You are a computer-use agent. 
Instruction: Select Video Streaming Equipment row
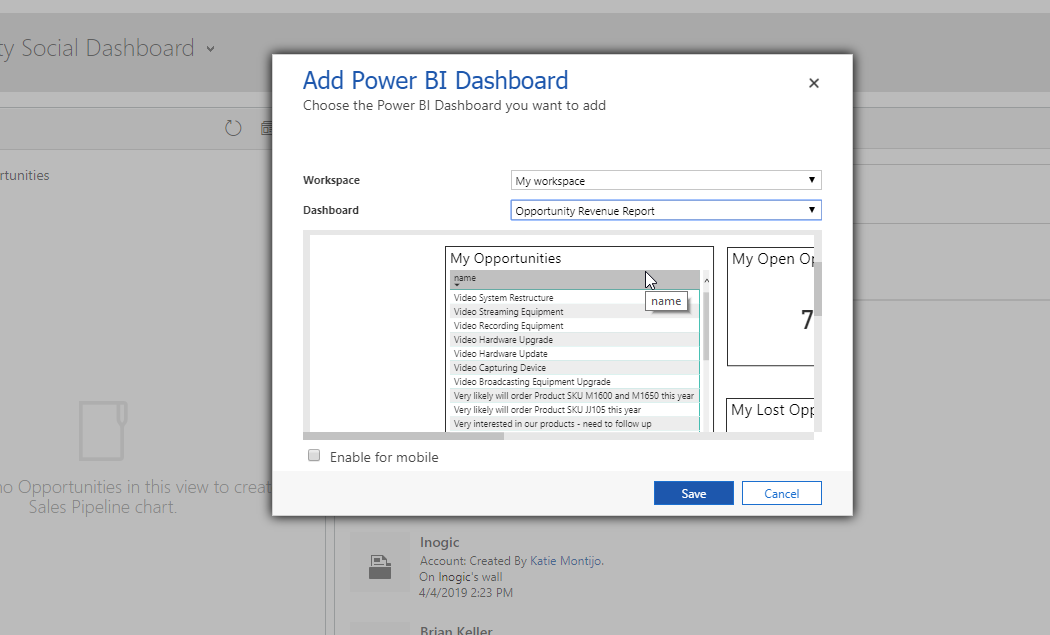575,311
